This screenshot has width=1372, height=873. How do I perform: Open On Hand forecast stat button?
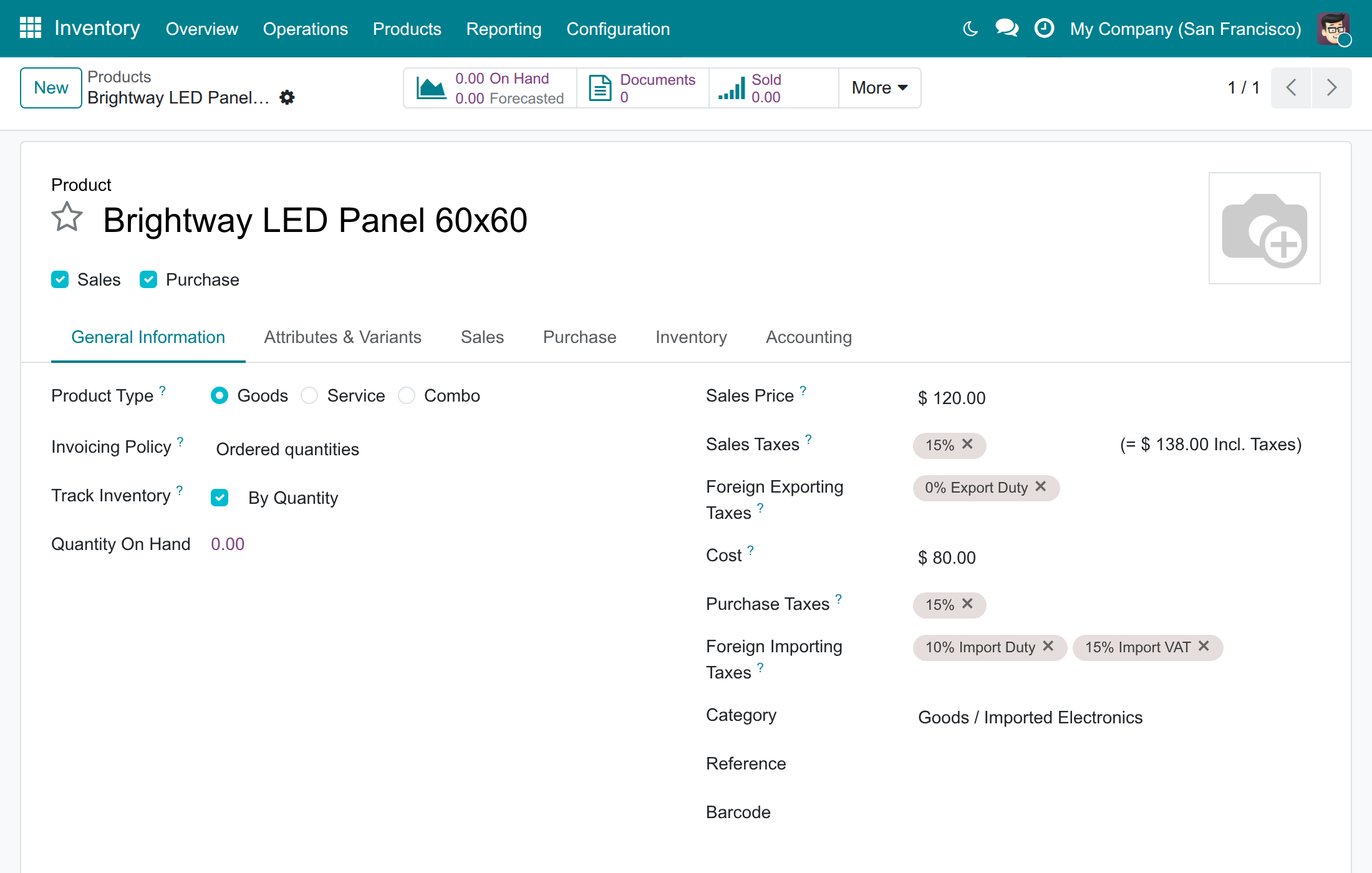[490, 88]
